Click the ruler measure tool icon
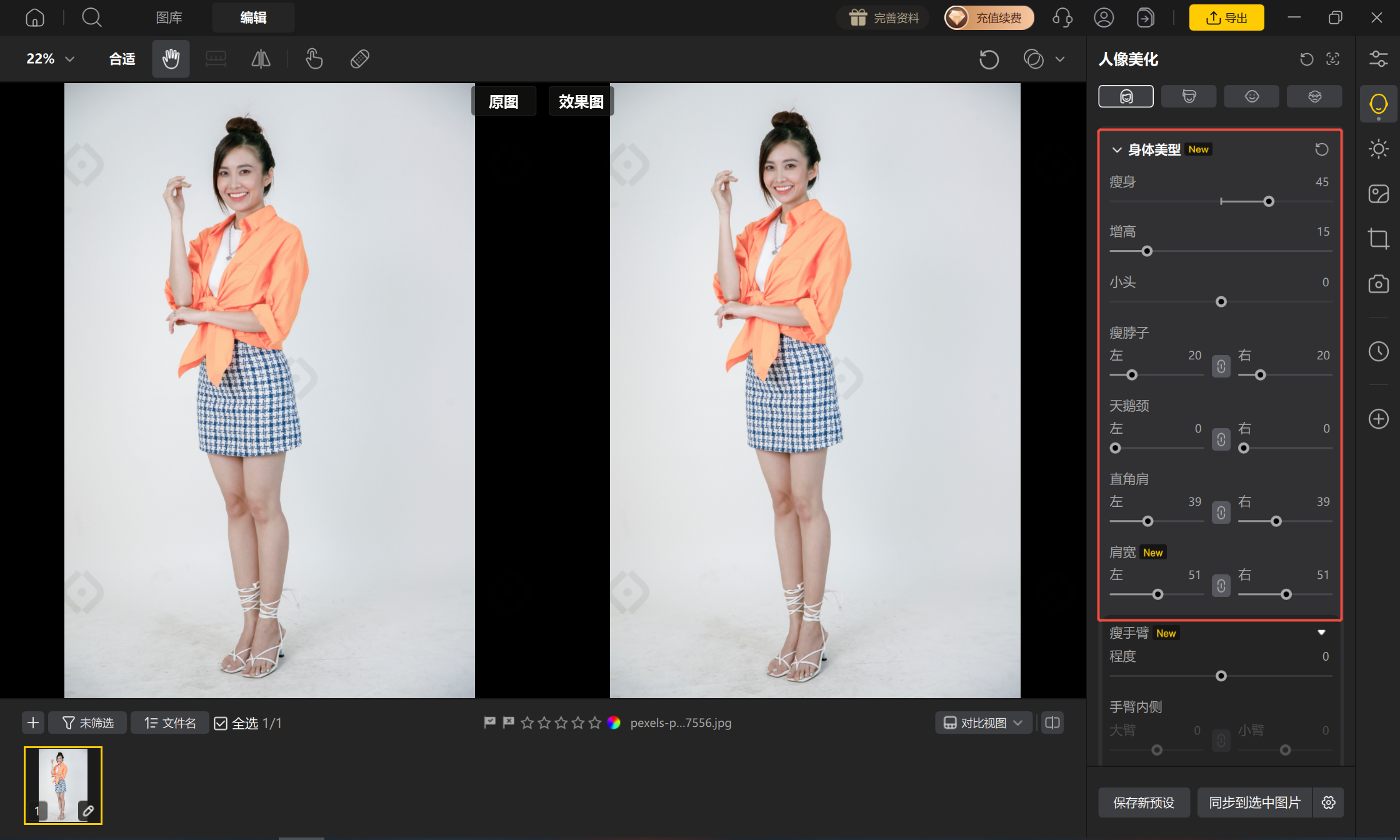 (x=216, y=59)
